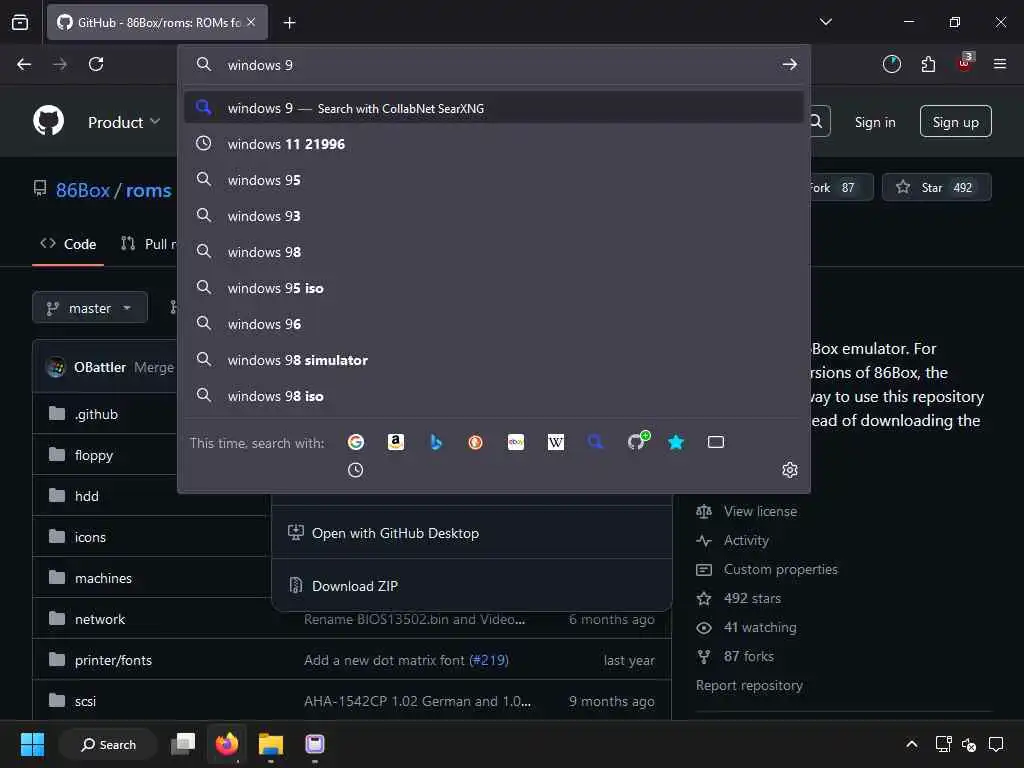Open GitHub search magnifier button
Viewport: 1024px width, 768px height.
click(x=817, y=121)
